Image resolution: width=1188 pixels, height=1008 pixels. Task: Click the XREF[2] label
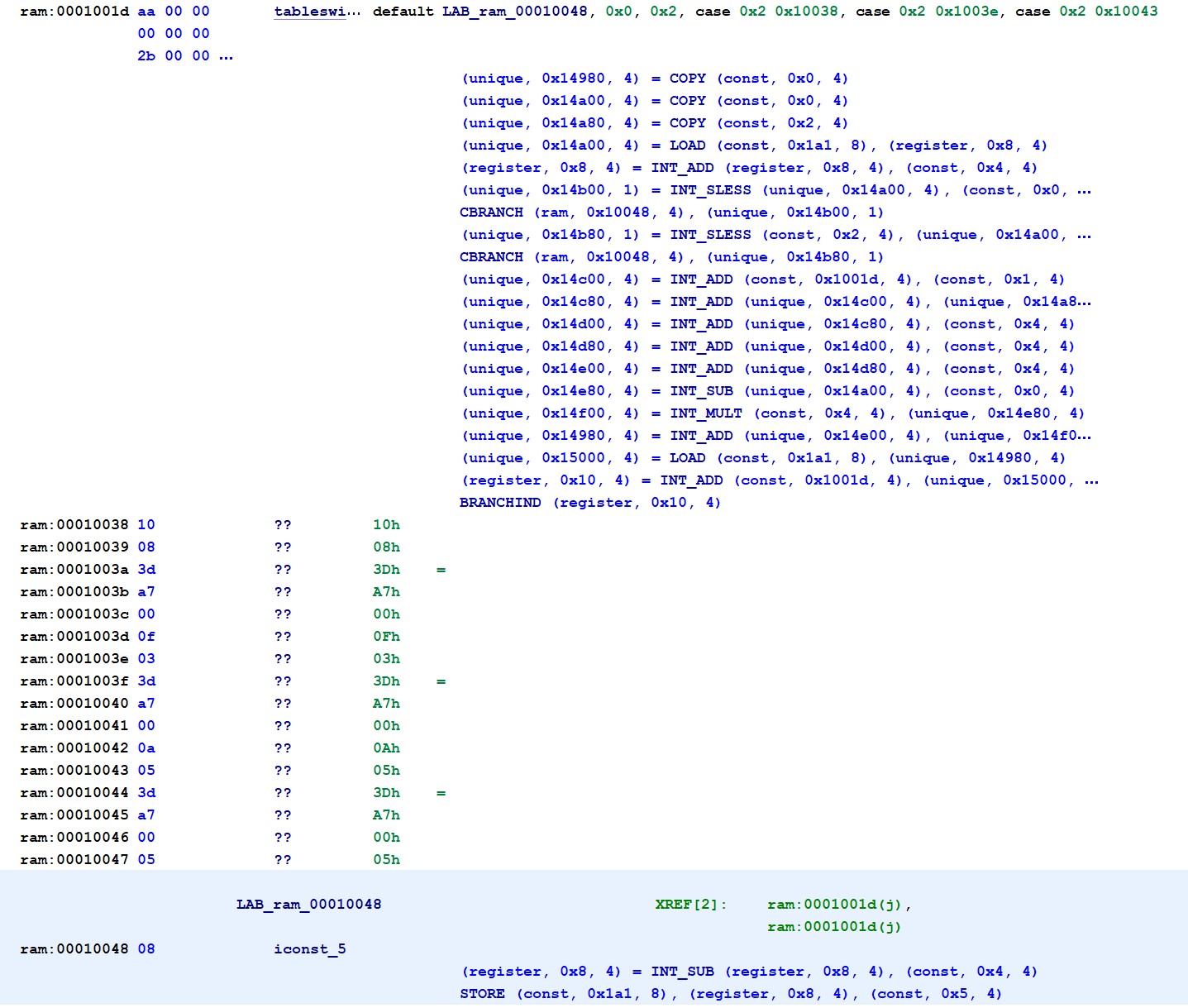click(692, 904)
